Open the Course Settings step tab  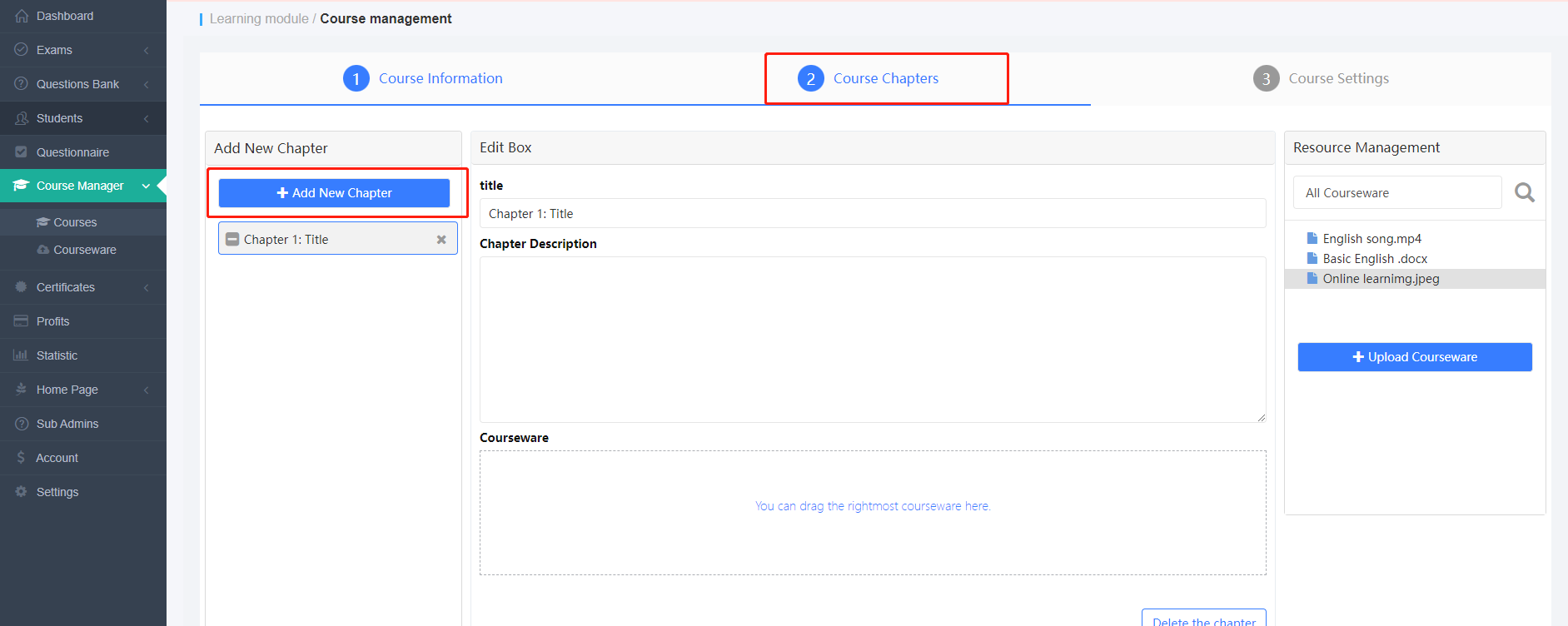pos(1322,78)
